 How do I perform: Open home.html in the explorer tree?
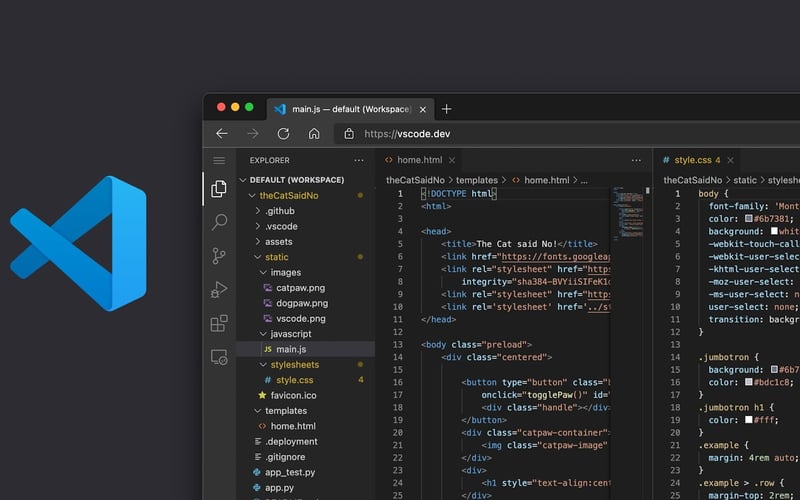[x=293, y=426]
